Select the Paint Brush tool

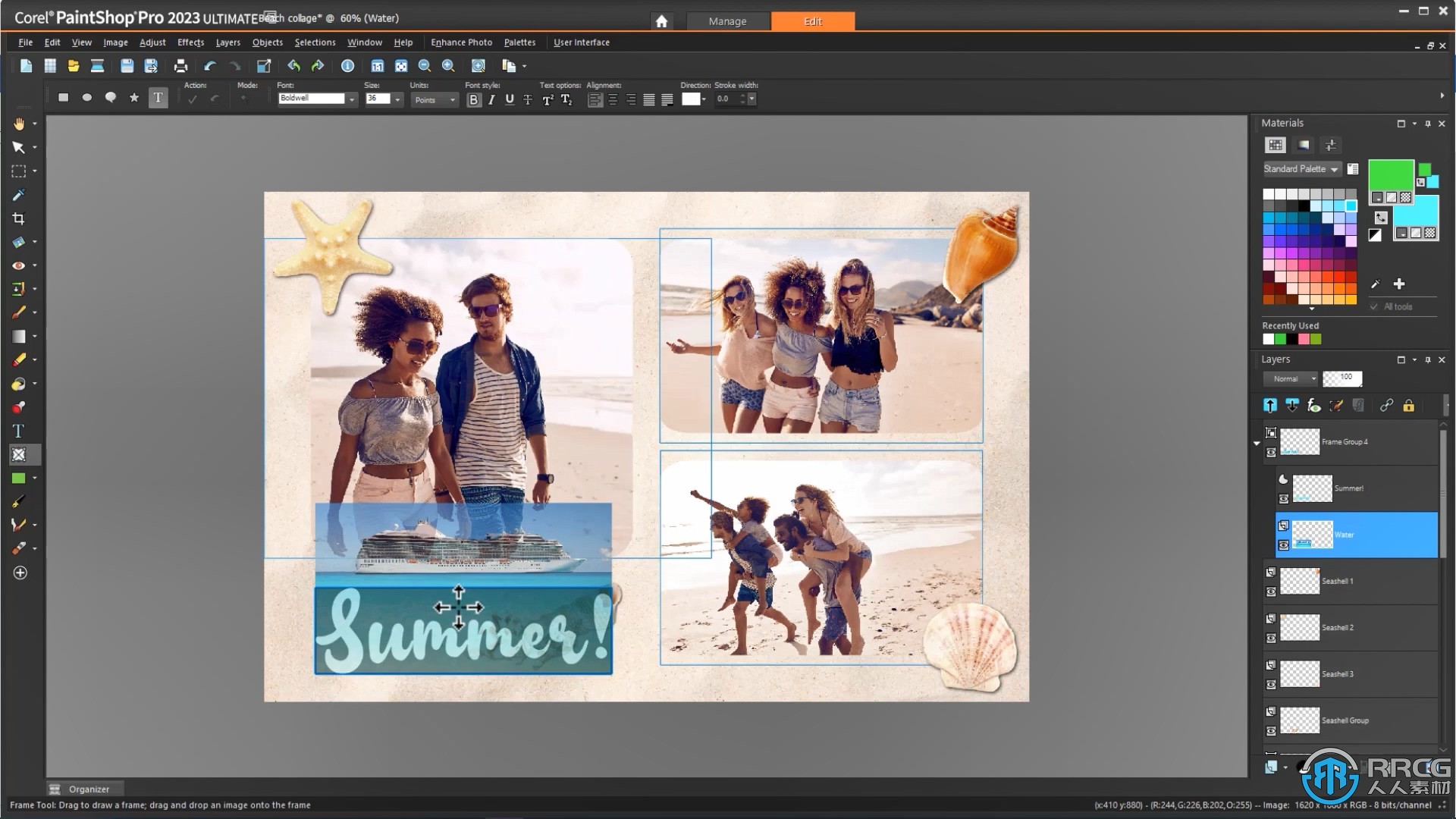pyautogui.click(x=18, y=313)
